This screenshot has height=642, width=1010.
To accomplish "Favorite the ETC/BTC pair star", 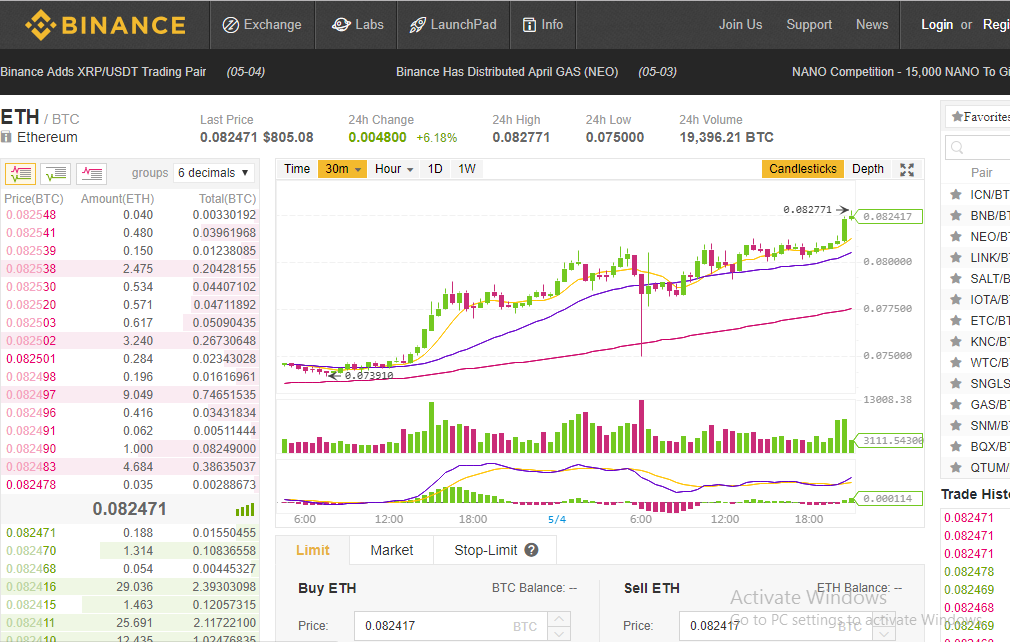I will (x=956, y=321).
